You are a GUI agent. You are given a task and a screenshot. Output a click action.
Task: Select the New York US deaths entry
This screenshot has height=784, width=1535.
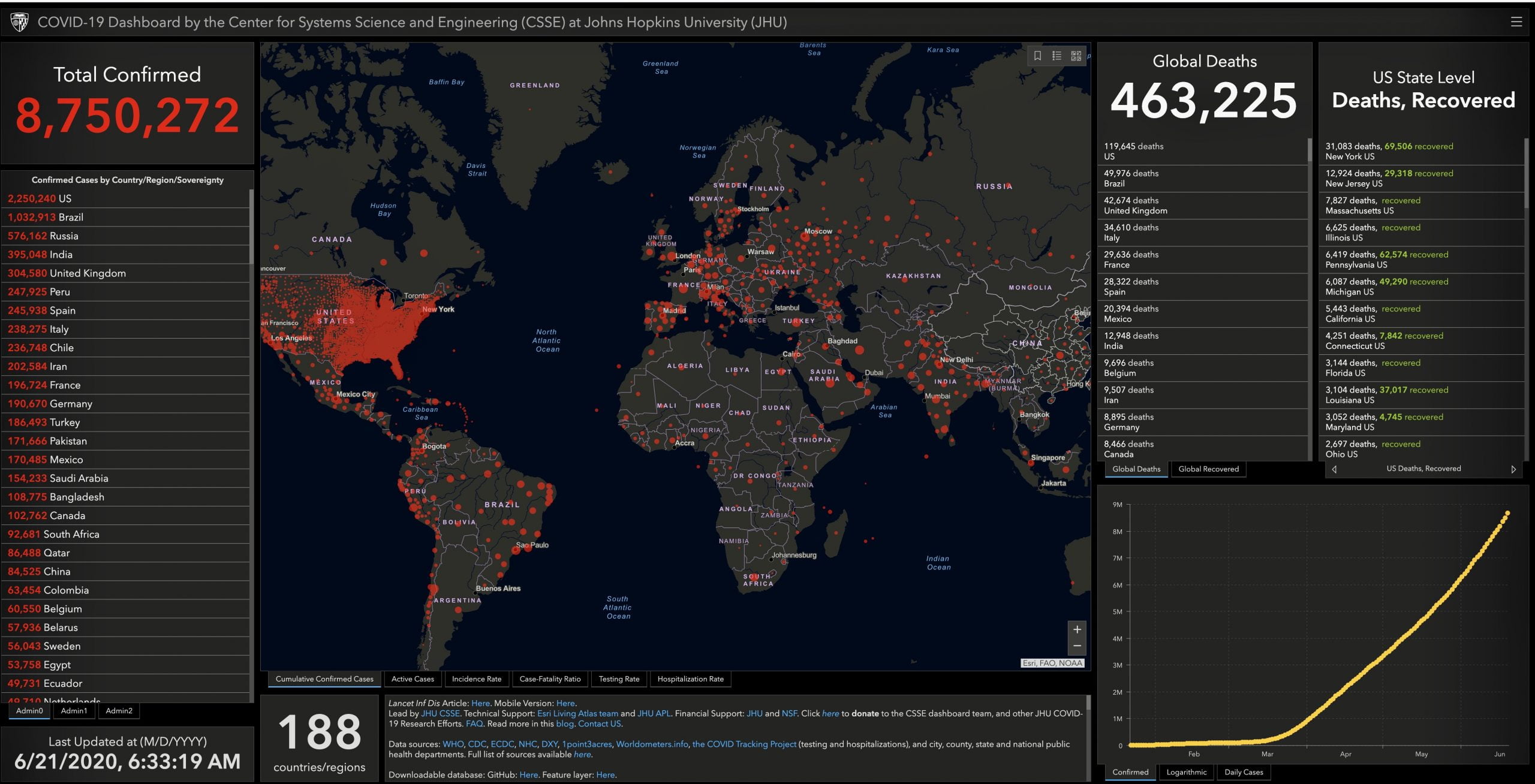[x=1422, y=152]
